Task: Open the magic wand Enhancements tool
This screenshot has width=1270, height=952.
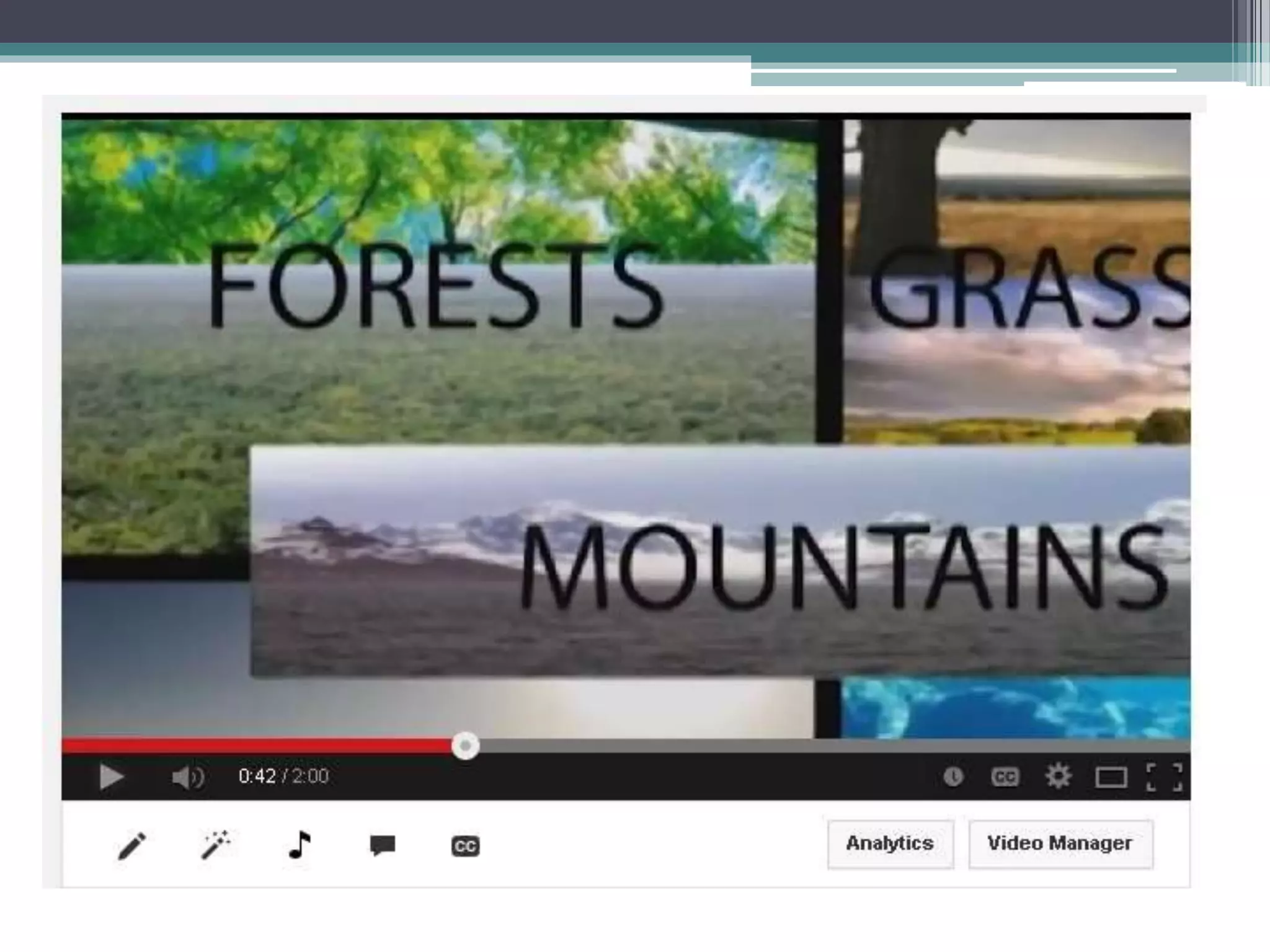Action: pyautogui.click(x=215, y=845)
